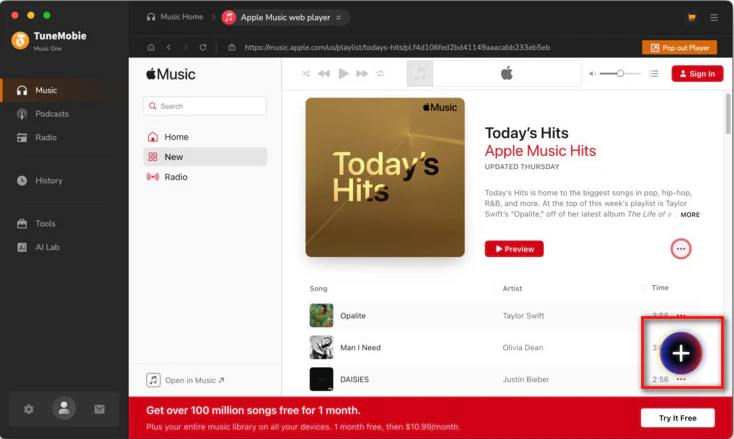Skip to previous track
Viewport: 734px width, 439px height.
click(x=324, y=73)
